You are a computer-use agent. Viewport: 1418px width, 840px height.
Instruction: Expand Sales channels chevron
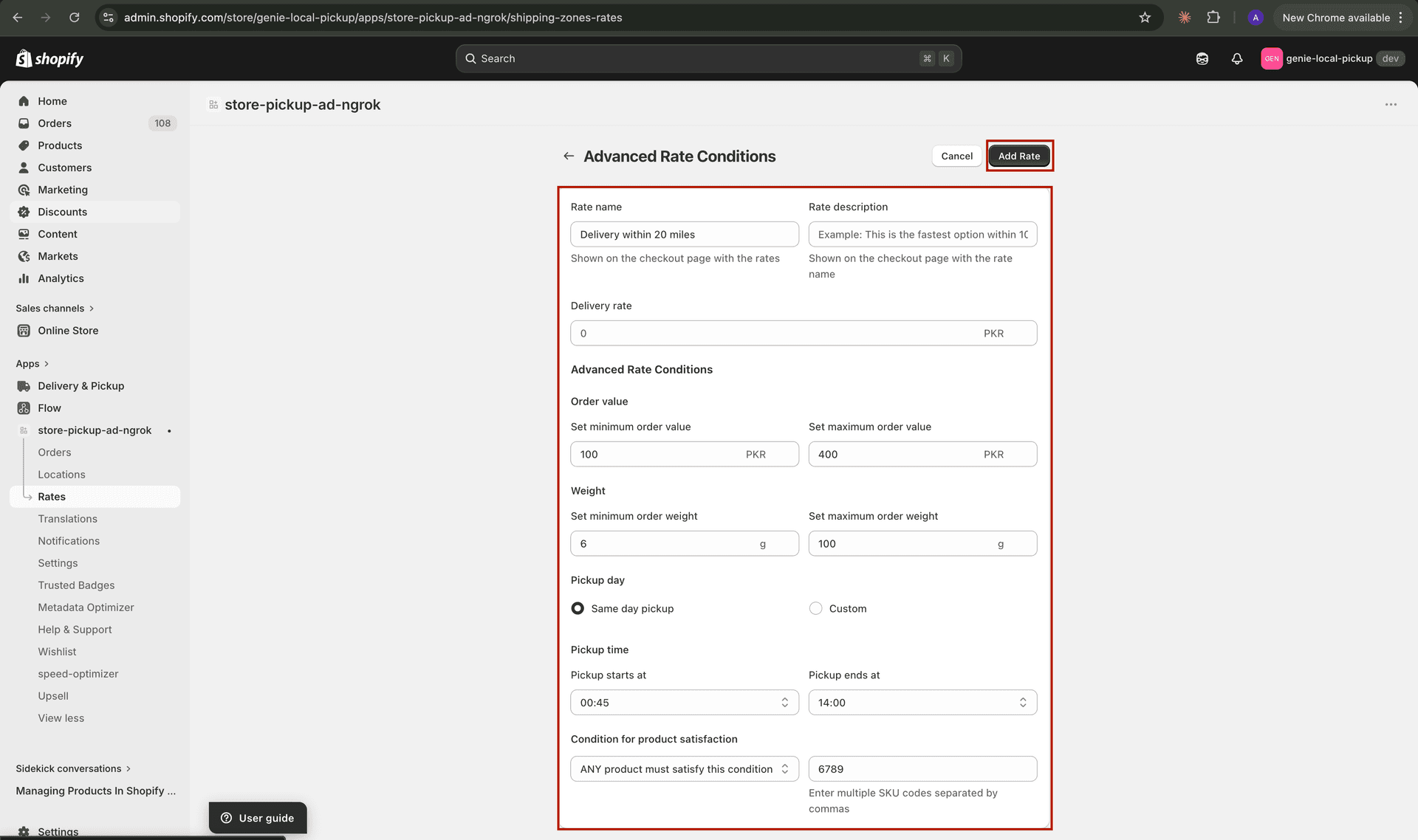(92, 309)
